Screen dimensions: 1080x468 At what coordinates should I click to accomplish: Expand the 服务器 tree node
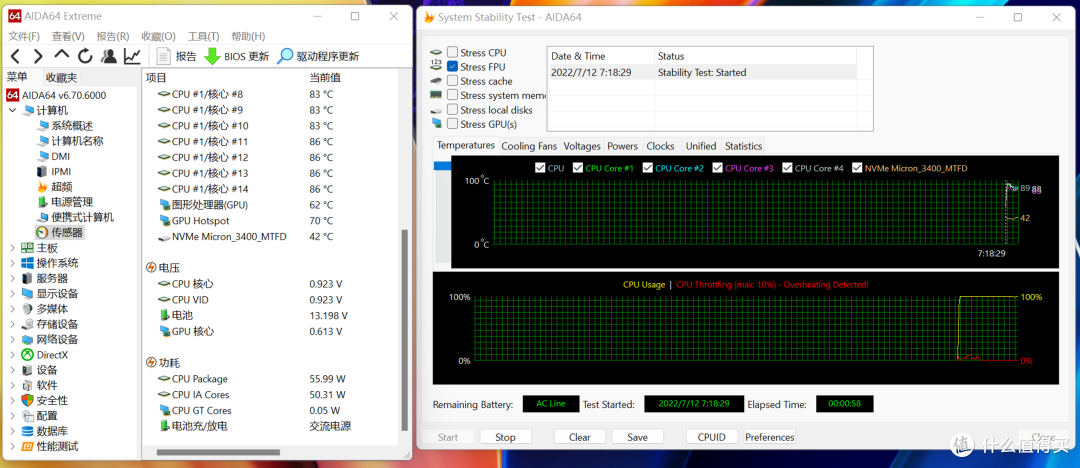pyautogui.click(x=12, y=278)
